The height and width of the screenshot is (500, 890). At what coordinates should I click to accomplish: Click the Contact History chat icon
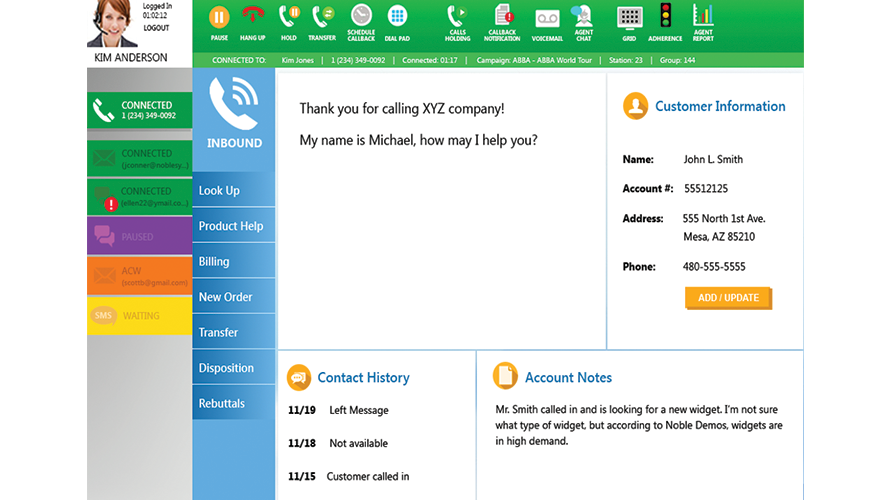pos(299,377)
